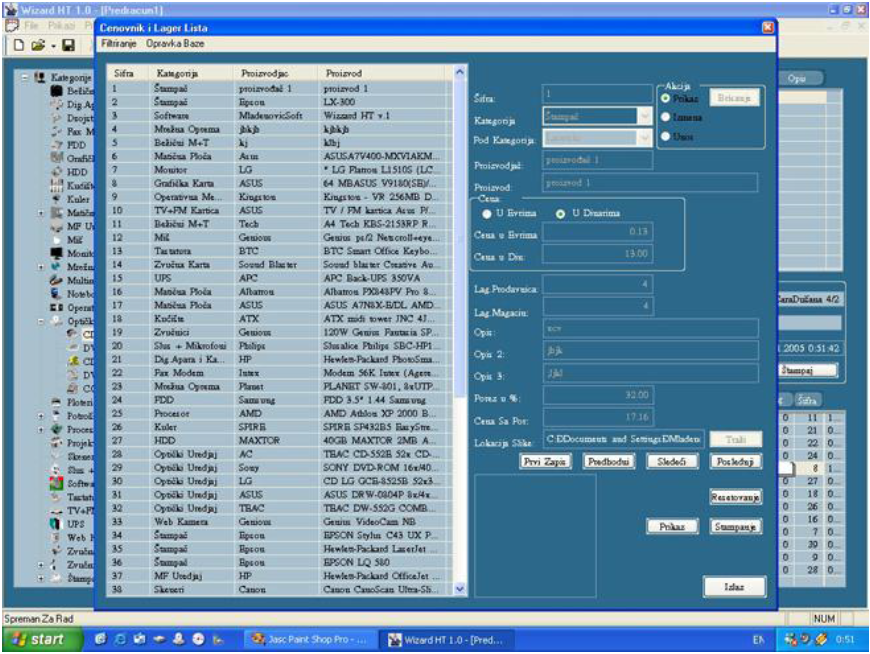Screen dimensions: 870x654
Task: Select the Unos radio button under Akcija
Action: point(665,136)
